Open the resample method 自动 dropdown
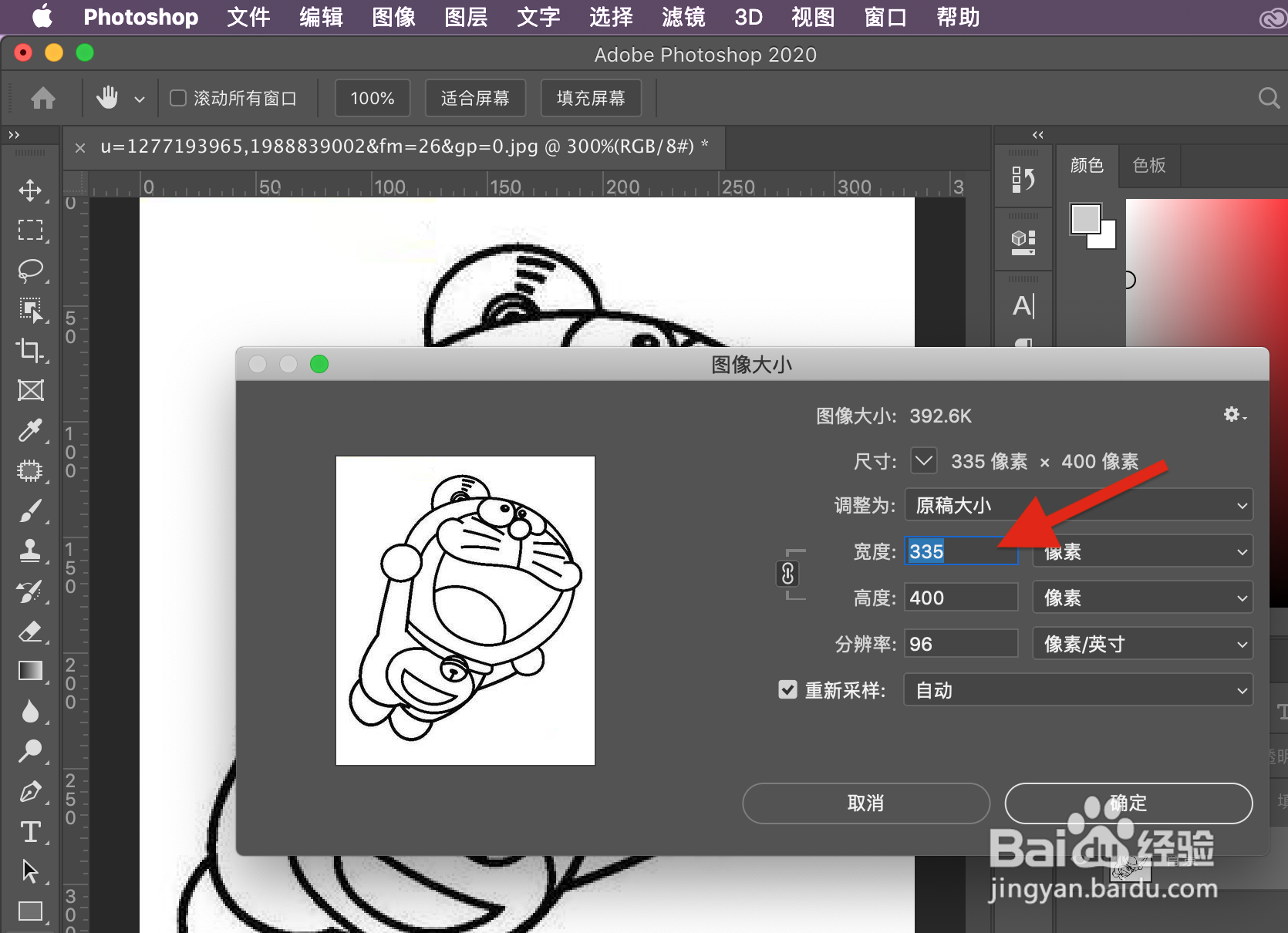The image size is (1288, 933). (x=1078, y=690)
